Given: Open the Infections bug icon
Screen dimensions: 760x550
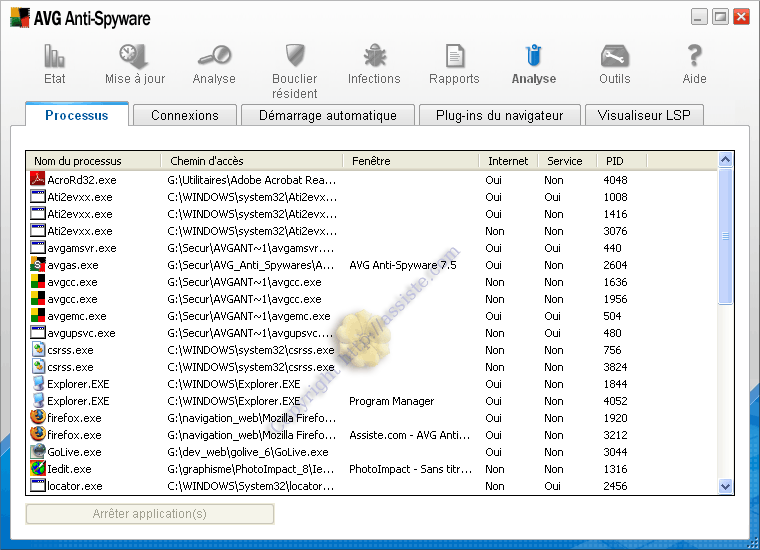Looking at the screenshot, I should pyautogui.click(x=375, y=55).
